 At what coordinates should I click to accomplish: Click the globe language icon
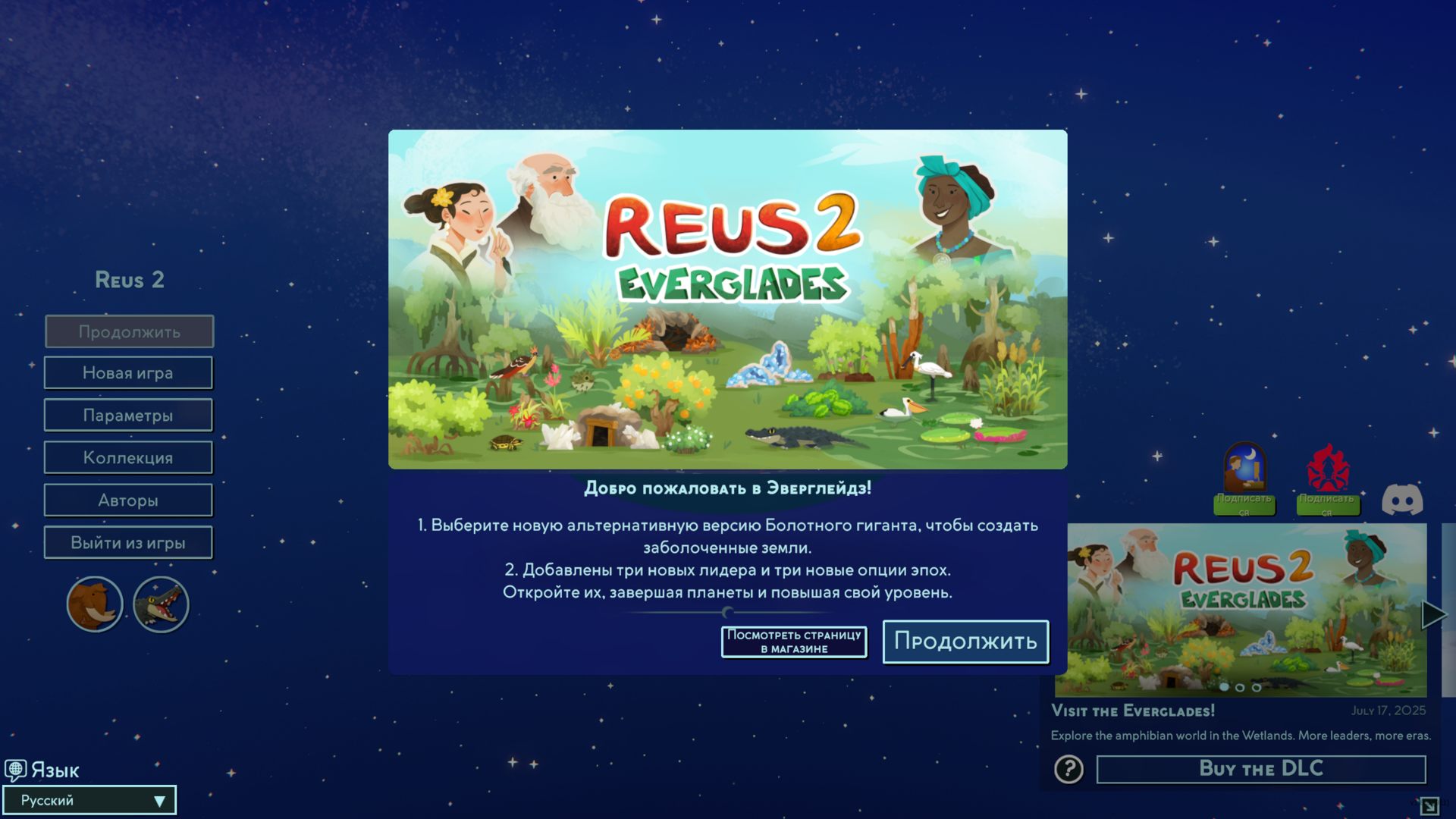(15, 770)
